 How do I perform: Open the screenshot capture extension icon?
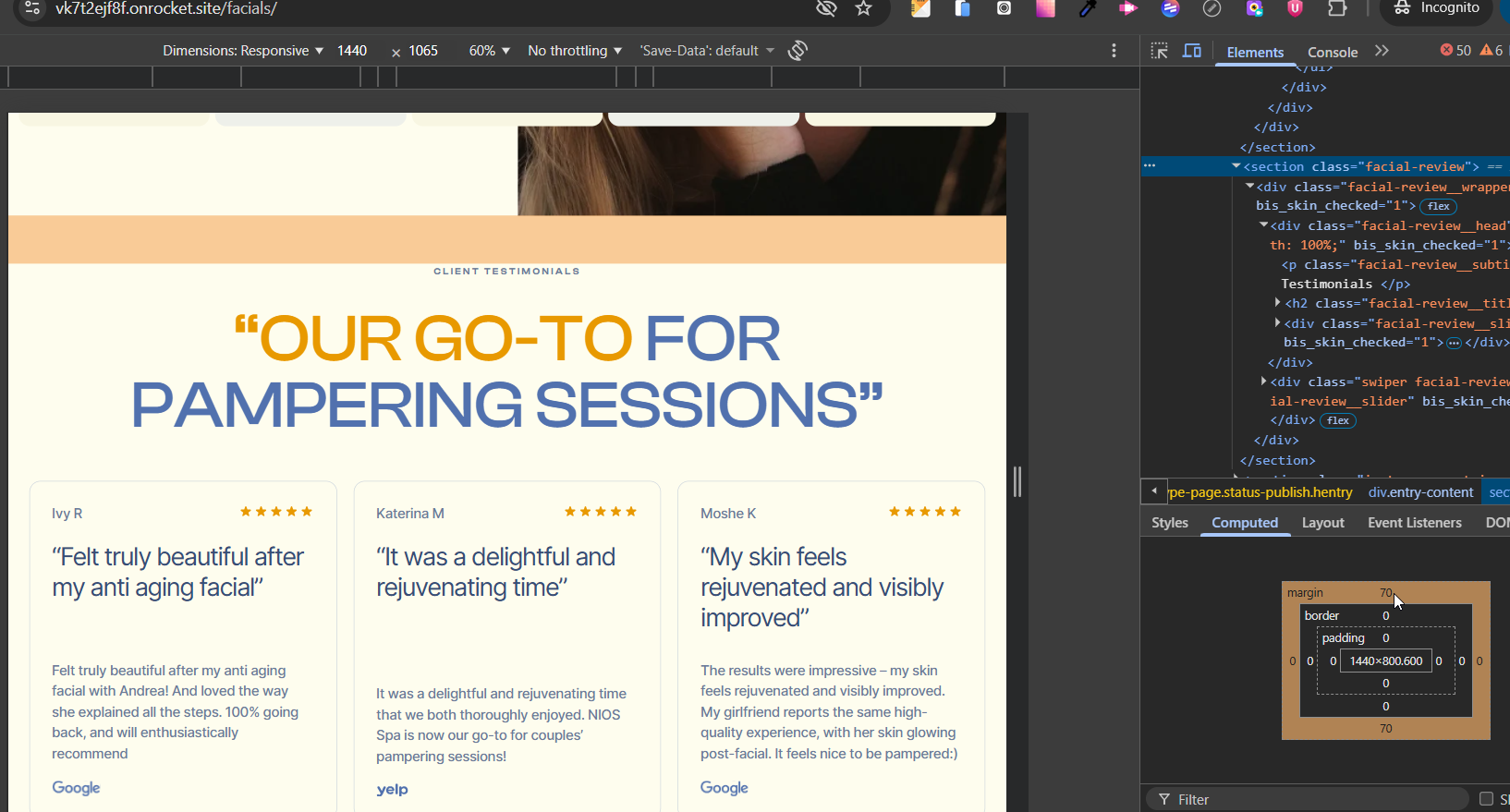pos(1004,8)
